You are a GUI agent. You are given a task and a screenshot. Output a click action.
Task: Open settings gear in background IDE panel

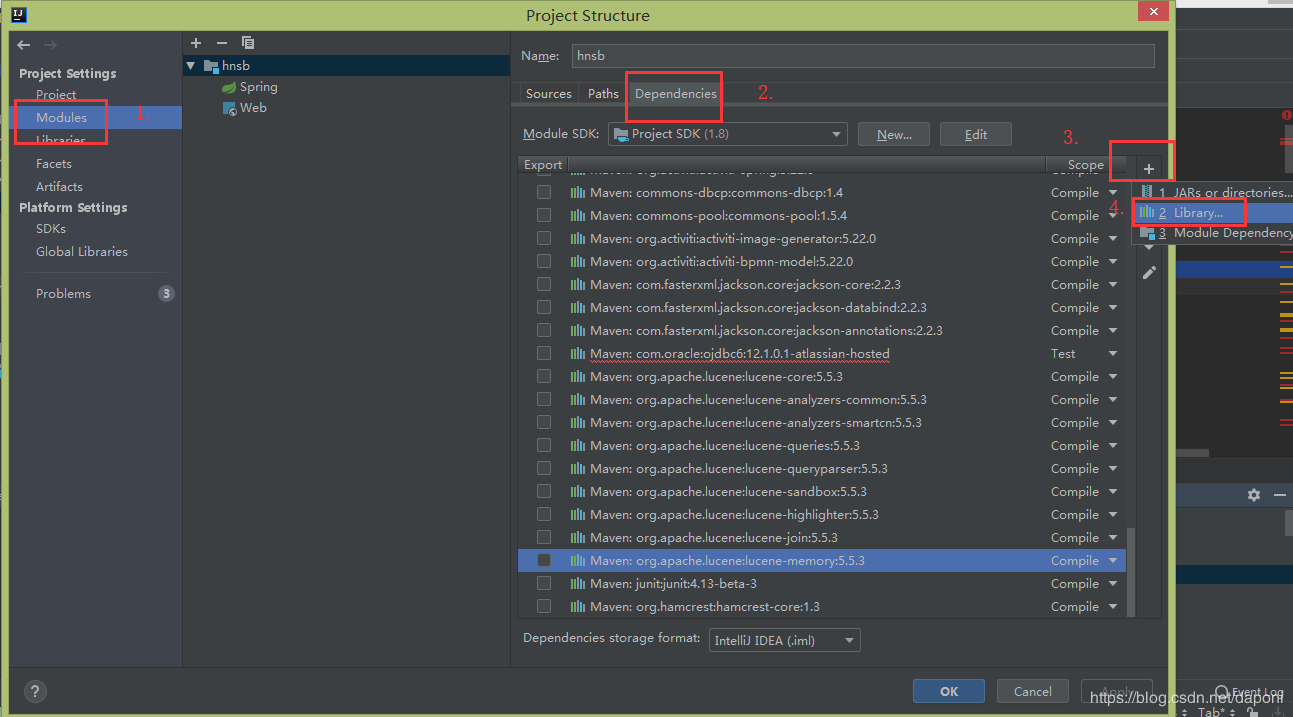[1254, 495]
